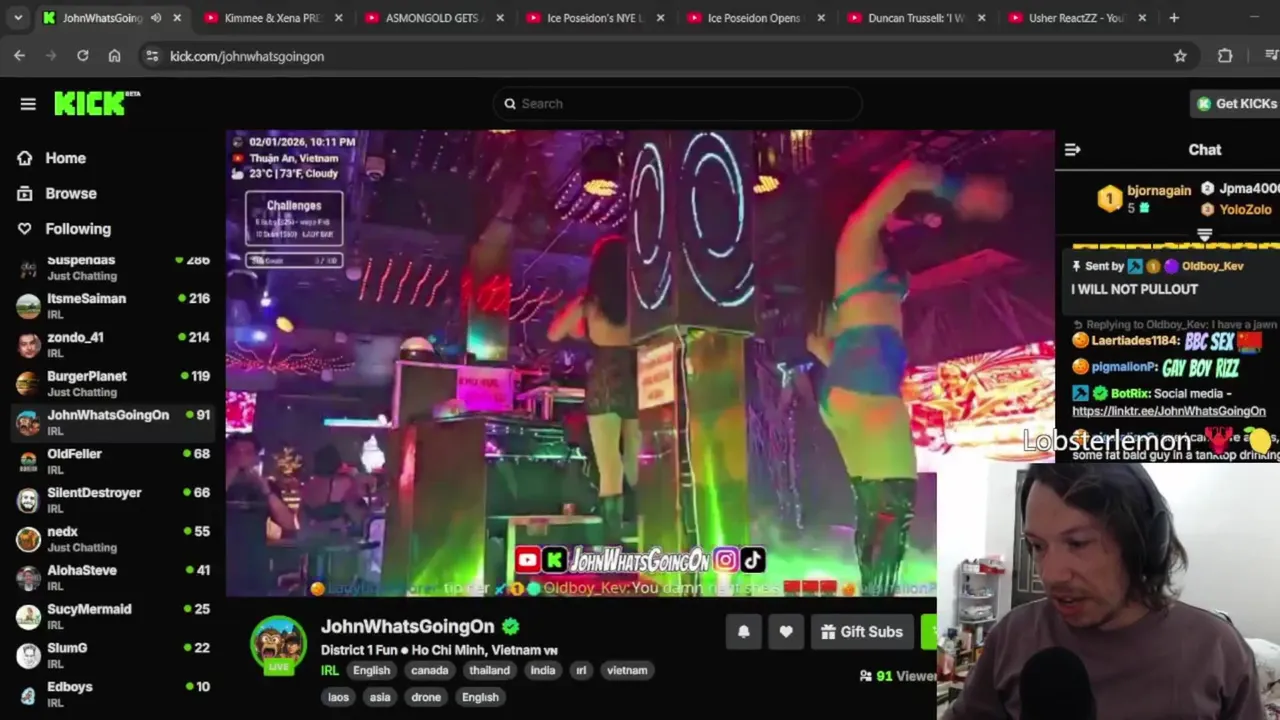
Task: Click the browser address bar URL
Action: [x=247, y=56]
